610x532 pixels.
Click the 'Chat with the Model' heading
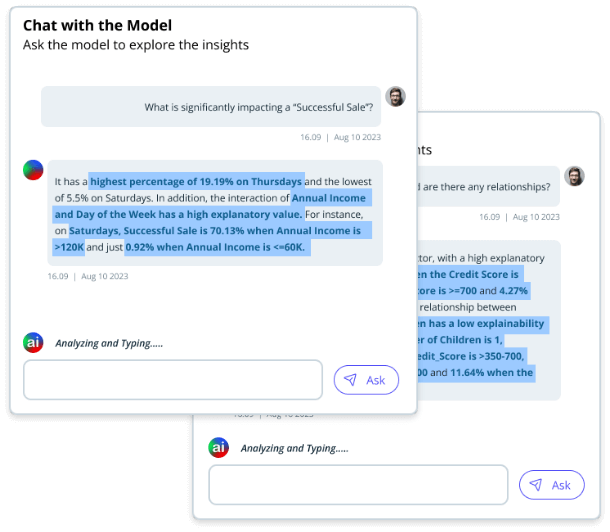click(97, 25)
